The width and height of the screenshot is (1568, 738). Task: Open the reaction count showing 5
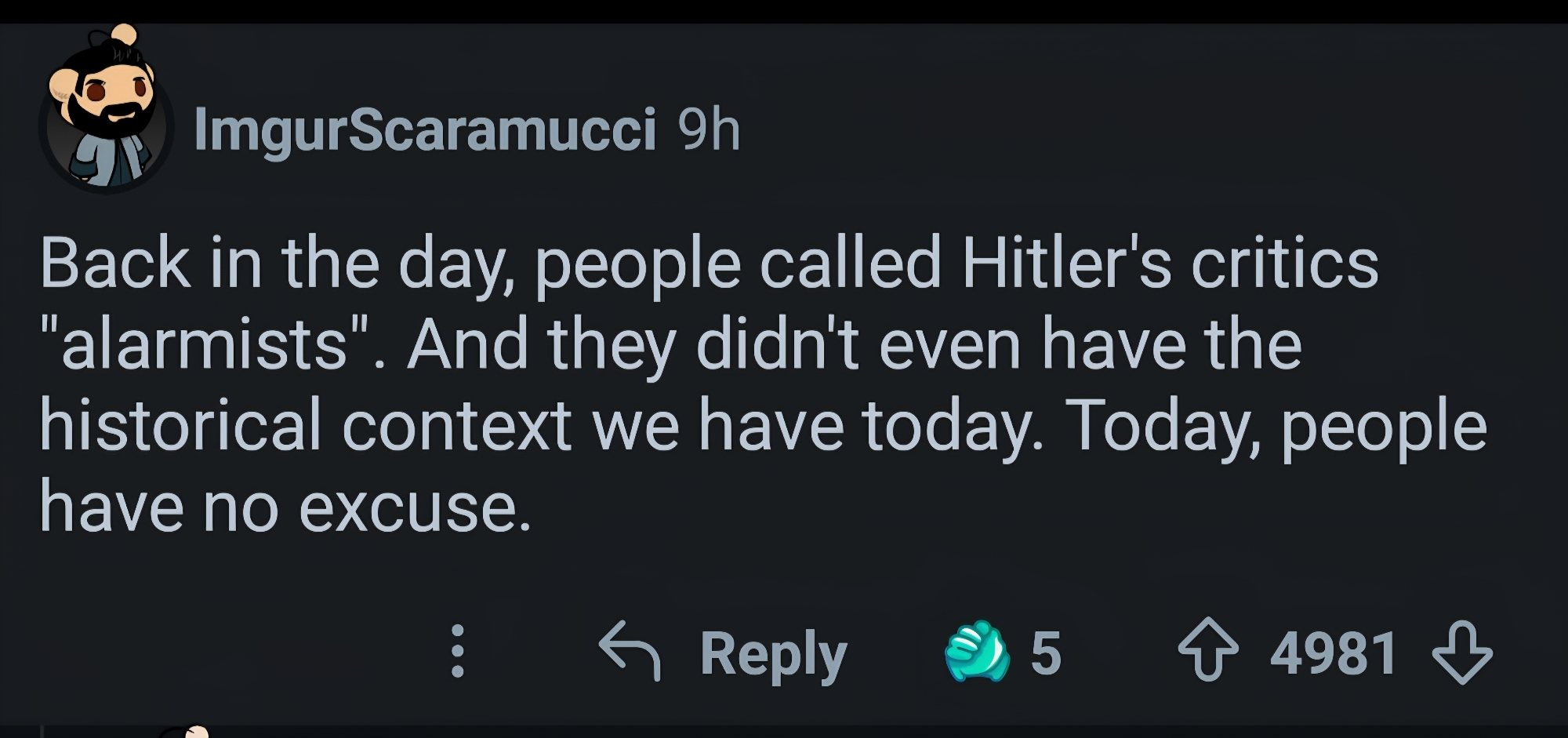[x=1046, y=653]
